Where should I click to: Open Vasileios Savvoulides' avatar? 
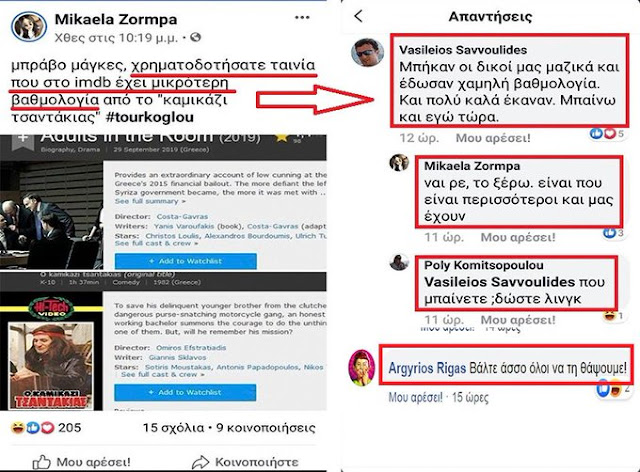[x=367, y=52]
